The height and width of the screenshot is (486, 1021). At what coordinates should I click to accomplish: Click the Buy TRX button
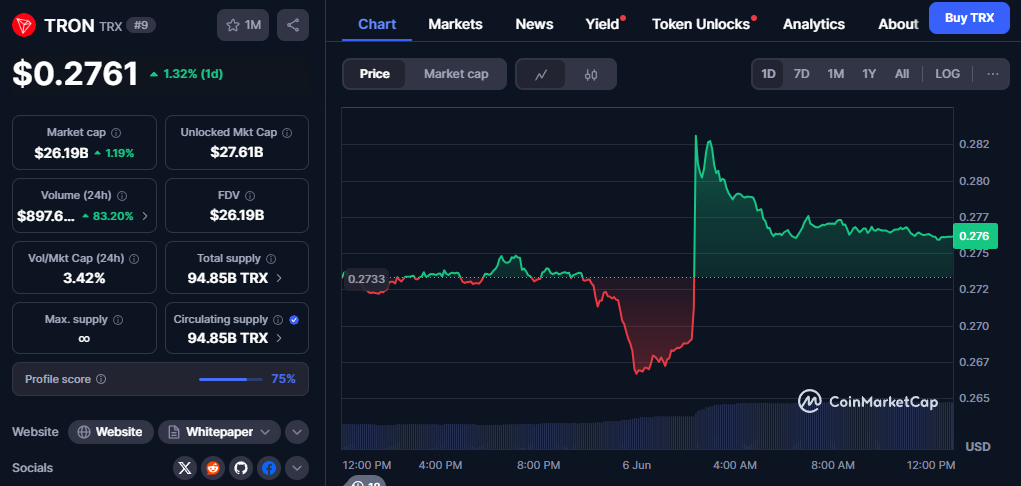coord(969,18)
